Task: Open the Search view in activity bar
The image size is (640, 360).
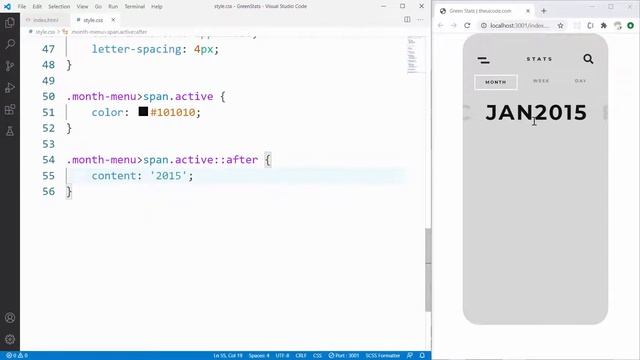Action: point(10,44)
